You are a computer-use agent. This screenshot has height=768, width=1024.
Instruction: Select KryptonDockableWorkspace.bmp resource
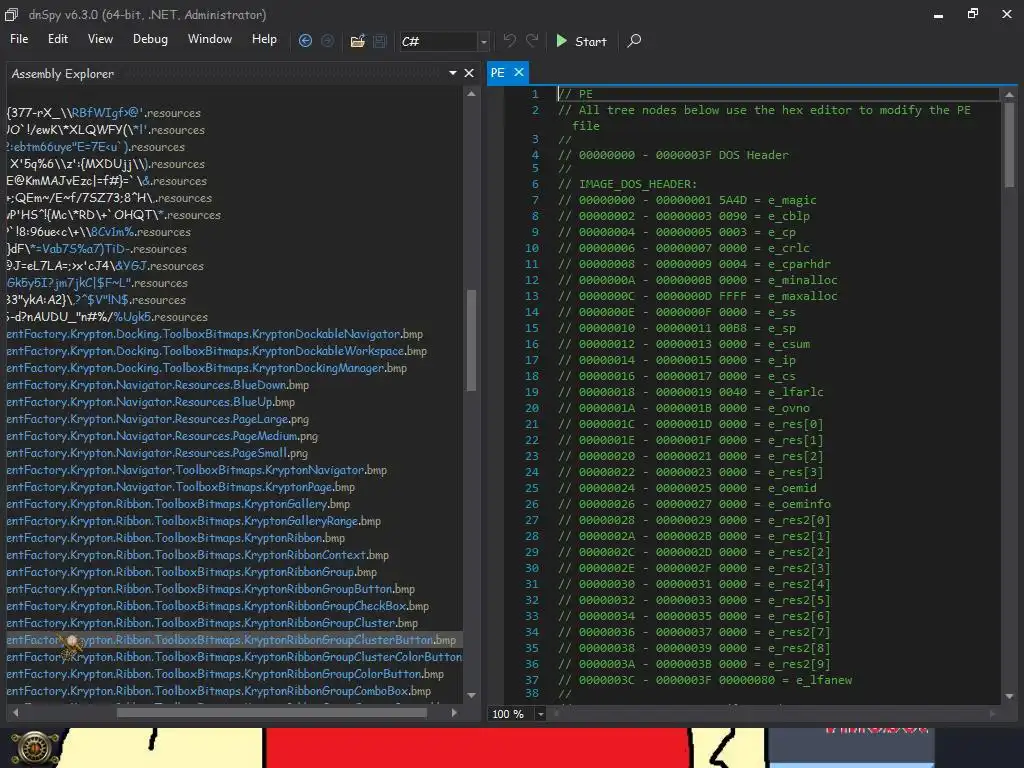pyautogui.click(x=217, y=351)
